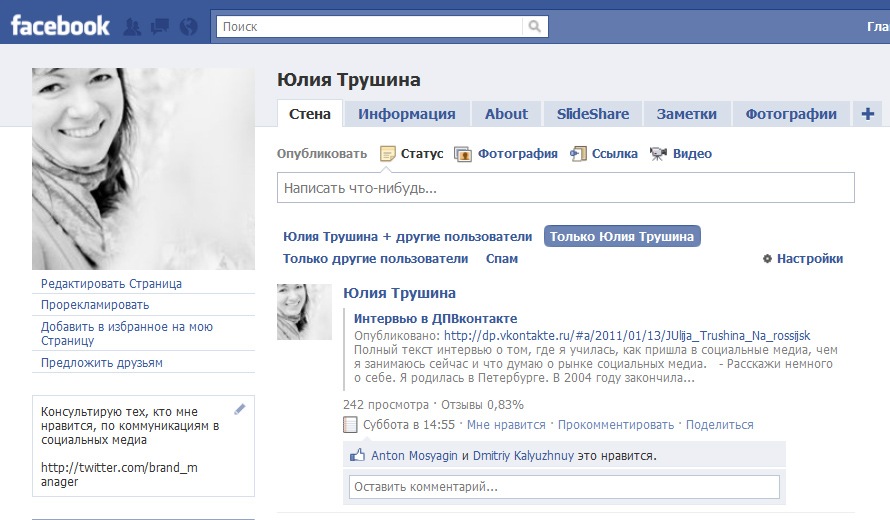Viewport: 890px width, 520px height.
Task: Open the Интервью в ДПВконтакте note
Action: (435, 318)
